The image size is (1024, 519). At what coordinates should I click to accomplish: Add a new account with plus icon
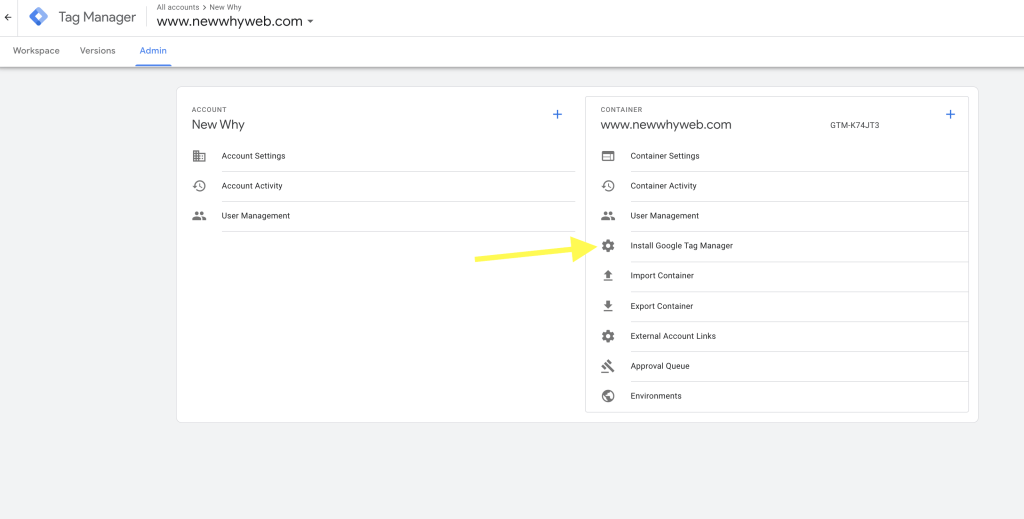point(557,114)
